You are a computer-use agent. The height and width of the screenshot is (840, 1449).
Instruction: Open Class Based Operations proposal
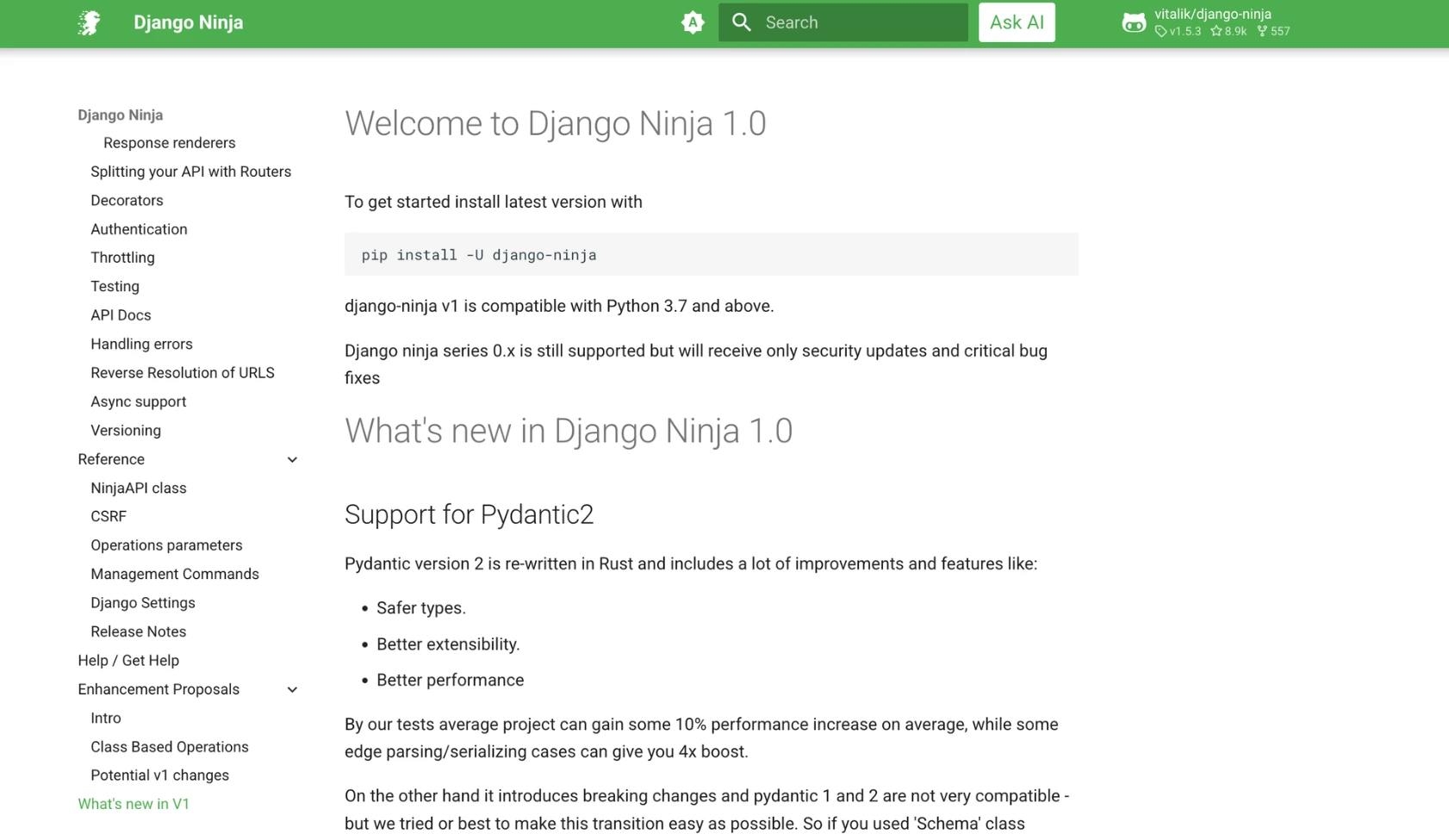[x=169, y=747]
